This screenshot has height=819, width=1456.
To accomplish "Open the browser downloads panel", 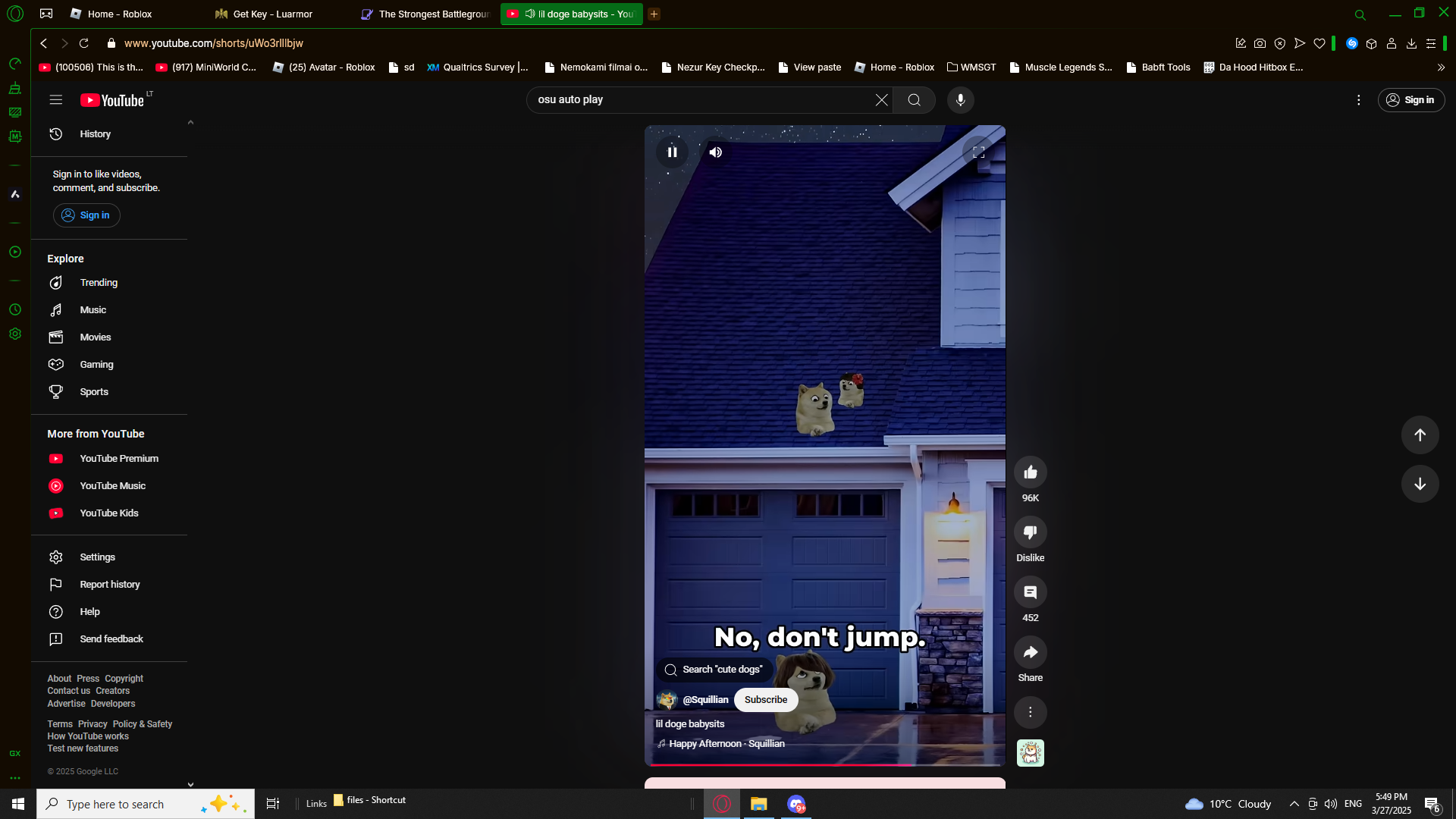I will (x=1411, y=44).
